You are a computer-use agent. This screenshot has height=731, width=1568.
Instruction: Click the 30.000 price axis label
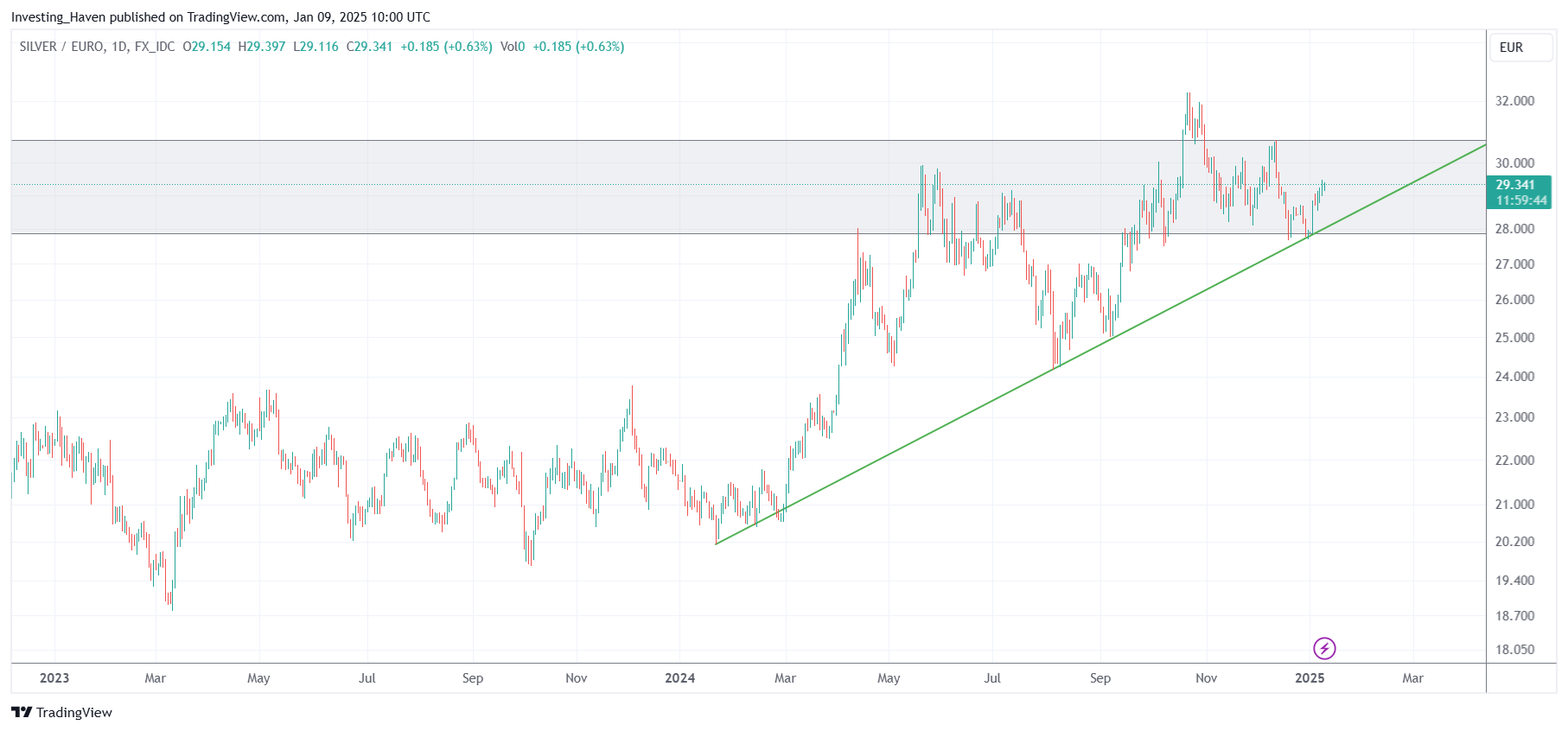click(x=1515, y=163)
